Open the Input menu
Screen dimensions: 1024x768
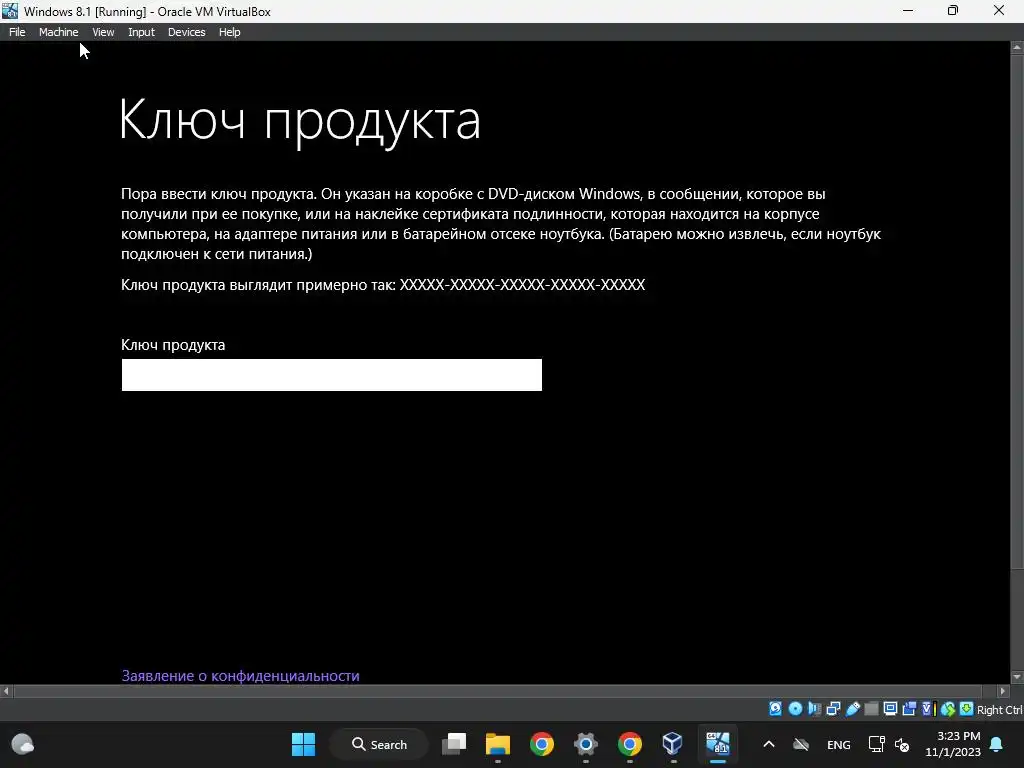(x=141, y=32)
